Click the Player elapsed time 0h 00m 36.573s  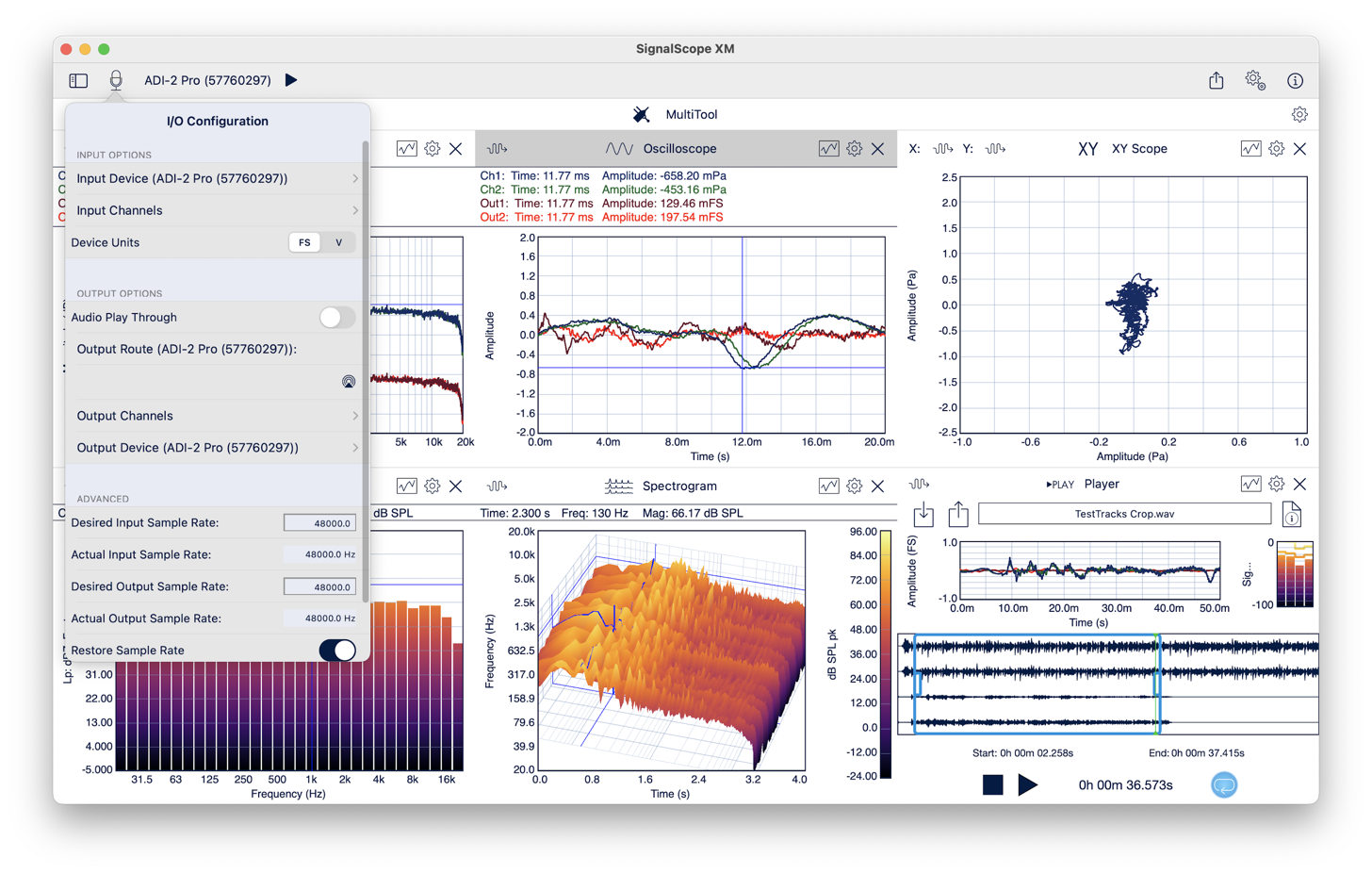click(1125, 785)
